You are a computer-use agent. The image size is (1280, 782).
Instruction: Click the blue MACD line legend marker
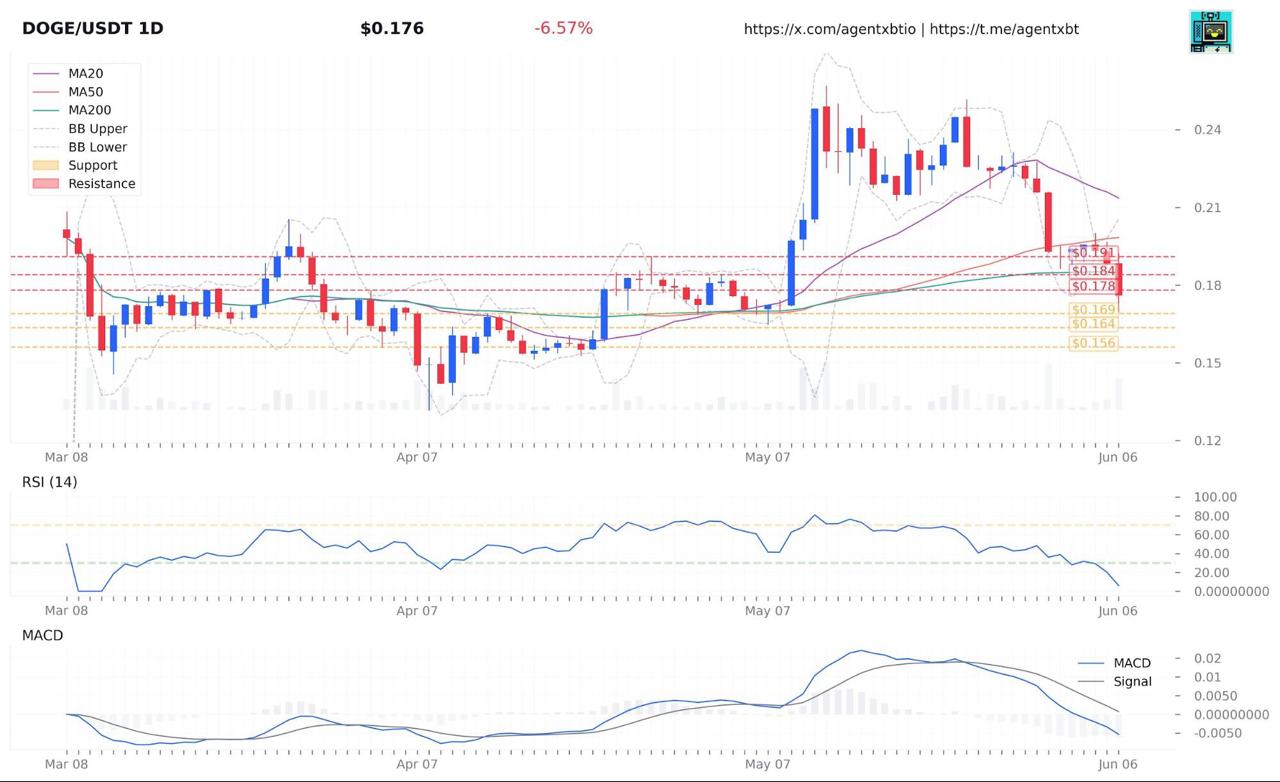(x=1092, y=663)
